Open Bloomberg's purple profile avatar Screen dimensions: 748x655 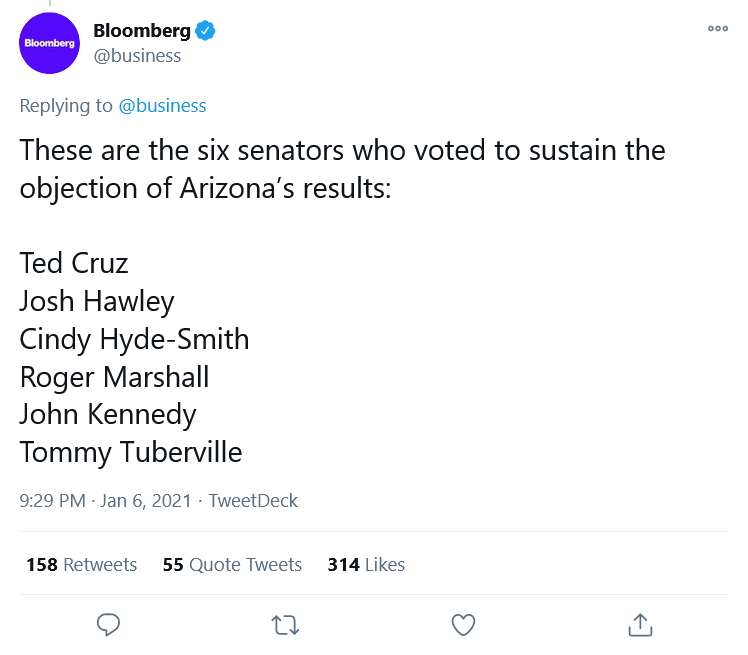pos(49,43)
